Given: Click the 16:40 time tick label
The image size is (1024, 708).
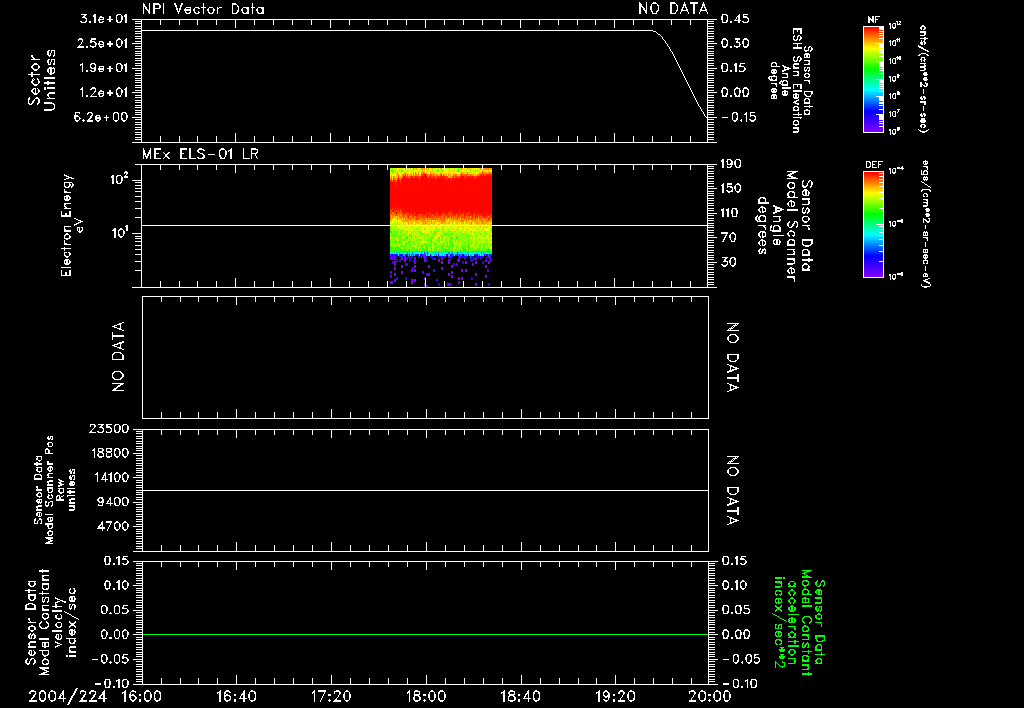Looking at the screenshot, I should tap(236, 696).
